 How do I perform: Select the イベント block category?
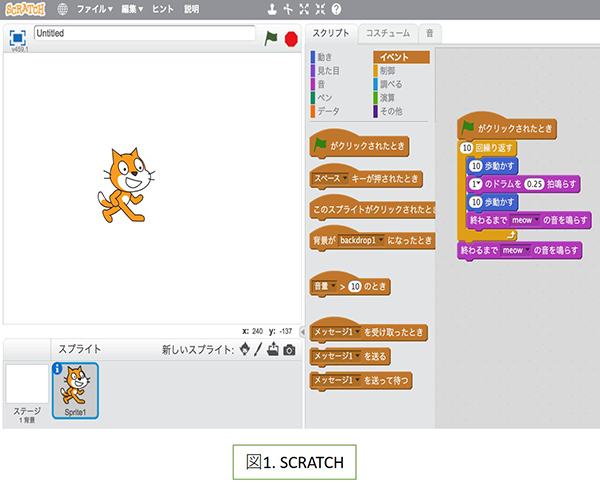point(401,57)
